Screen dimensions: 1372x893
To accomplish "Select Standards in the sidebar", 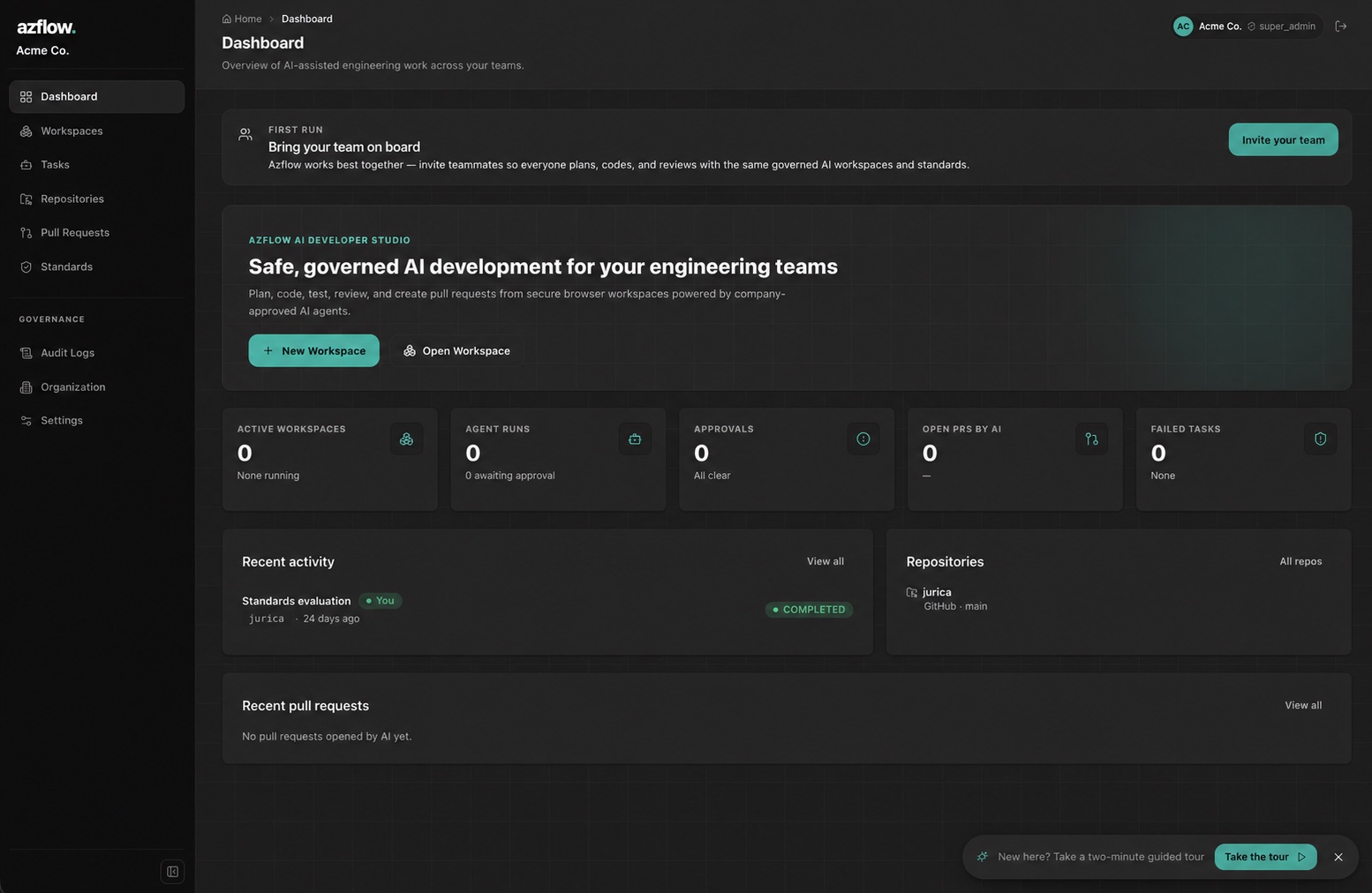I will point(96,267).
